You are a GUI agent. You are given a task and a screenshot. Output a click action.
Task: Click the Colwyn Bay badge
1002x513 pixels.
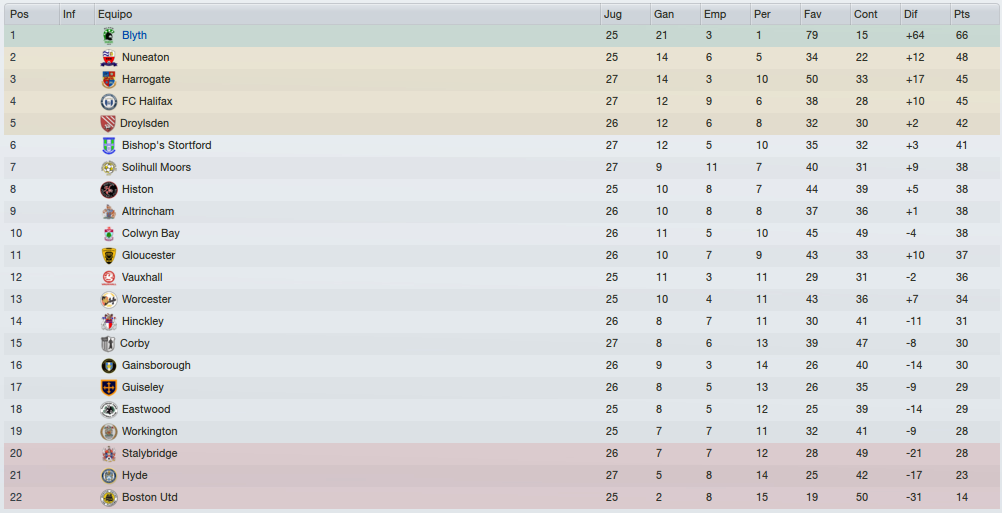point(109,234)
